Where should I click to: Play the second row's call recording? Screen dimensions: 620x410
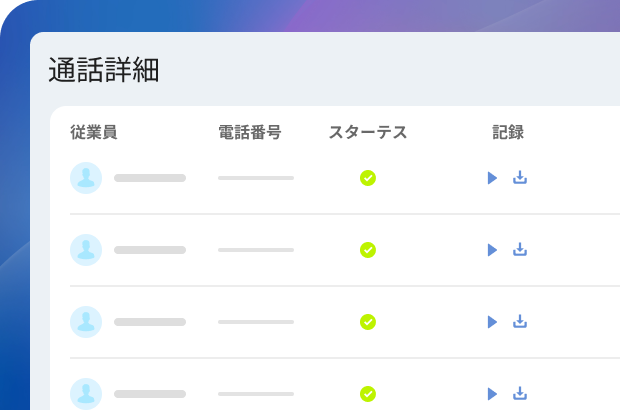(492, 250)
